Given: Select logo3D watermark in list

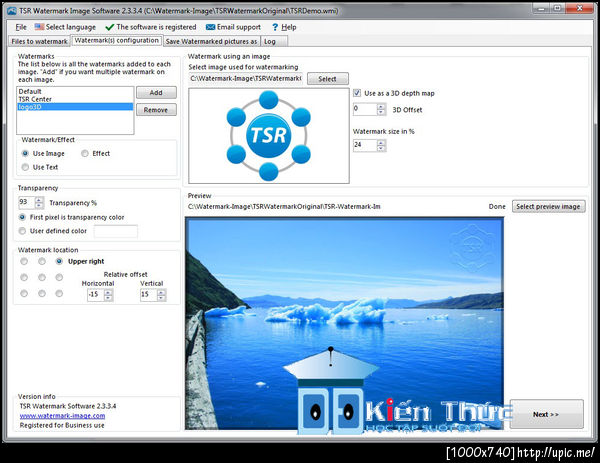Looking at the screenshot, I should pos(75,107).
